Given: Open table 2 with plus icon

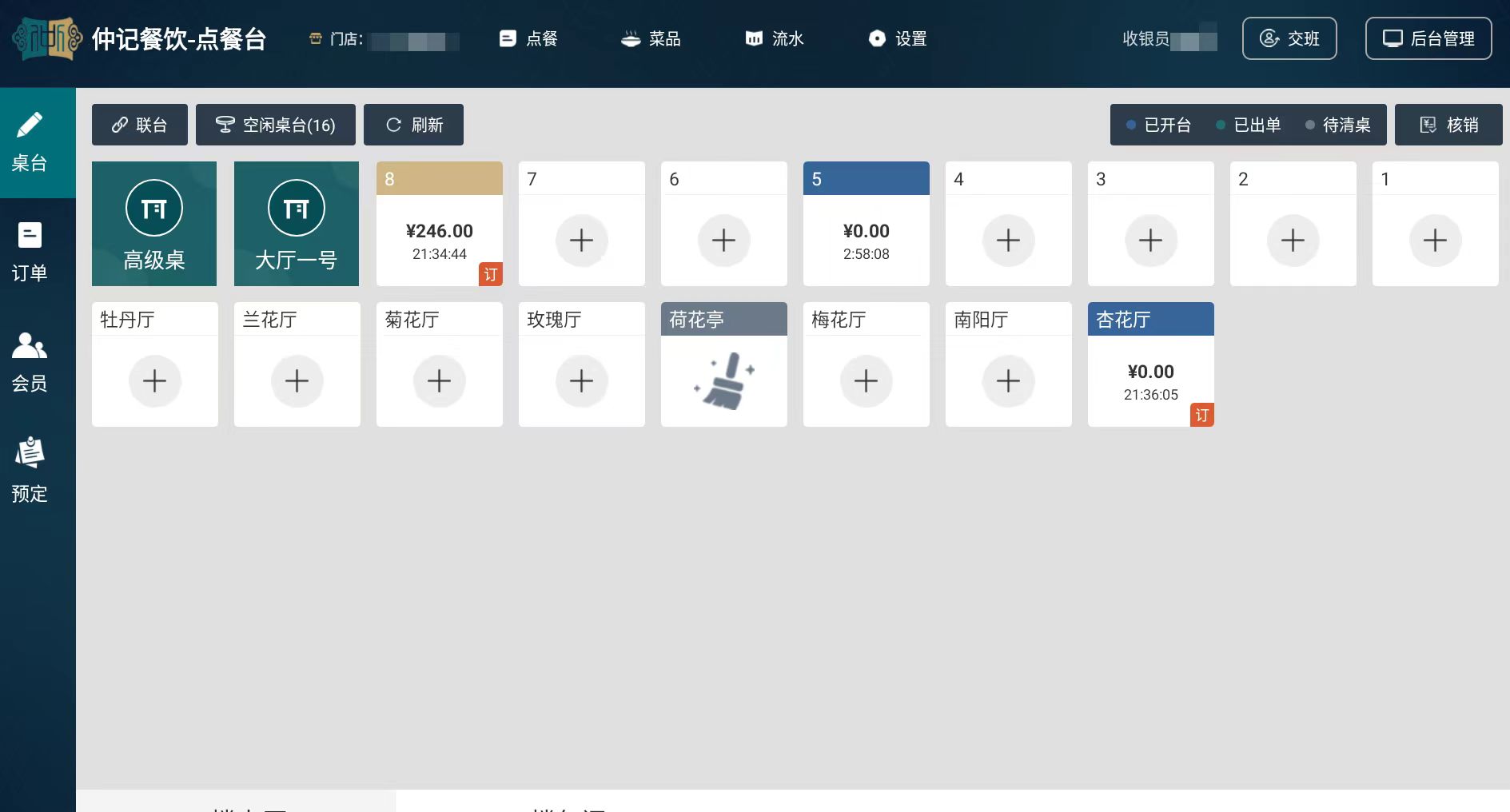Looking at the screenshot, I should click(x=1293, y=224).
